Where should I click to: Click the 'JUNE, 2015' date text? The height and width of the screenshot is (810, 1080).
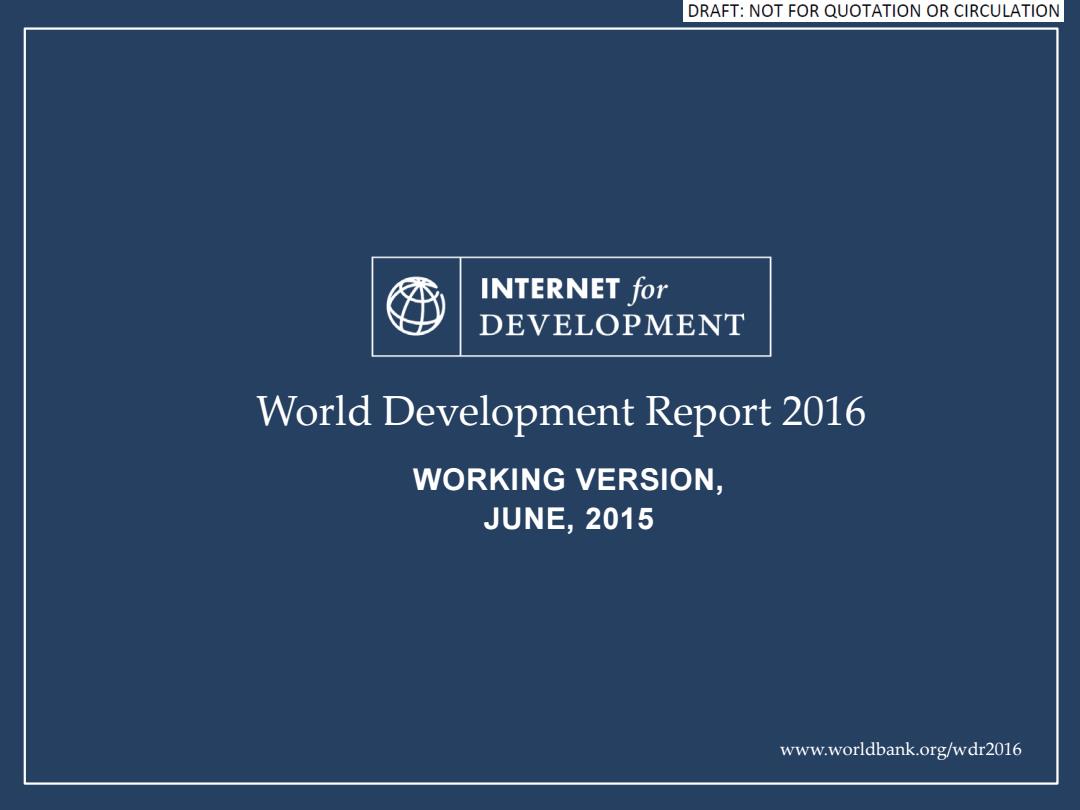[x=568, y=519]
